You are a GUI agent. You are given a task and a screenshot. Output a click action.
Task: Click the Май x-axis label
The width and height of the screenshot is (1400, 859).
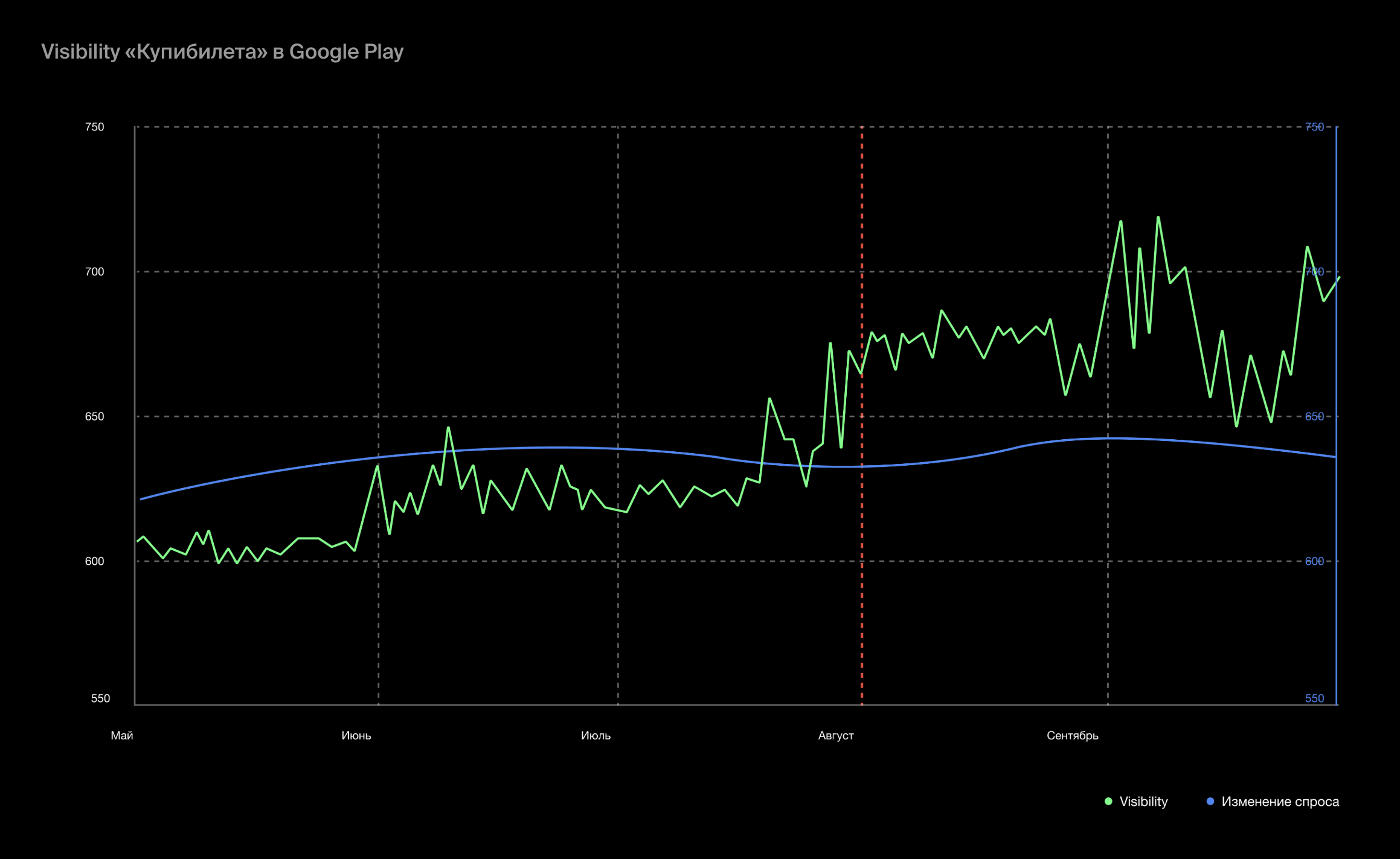(x=122, y=735)
